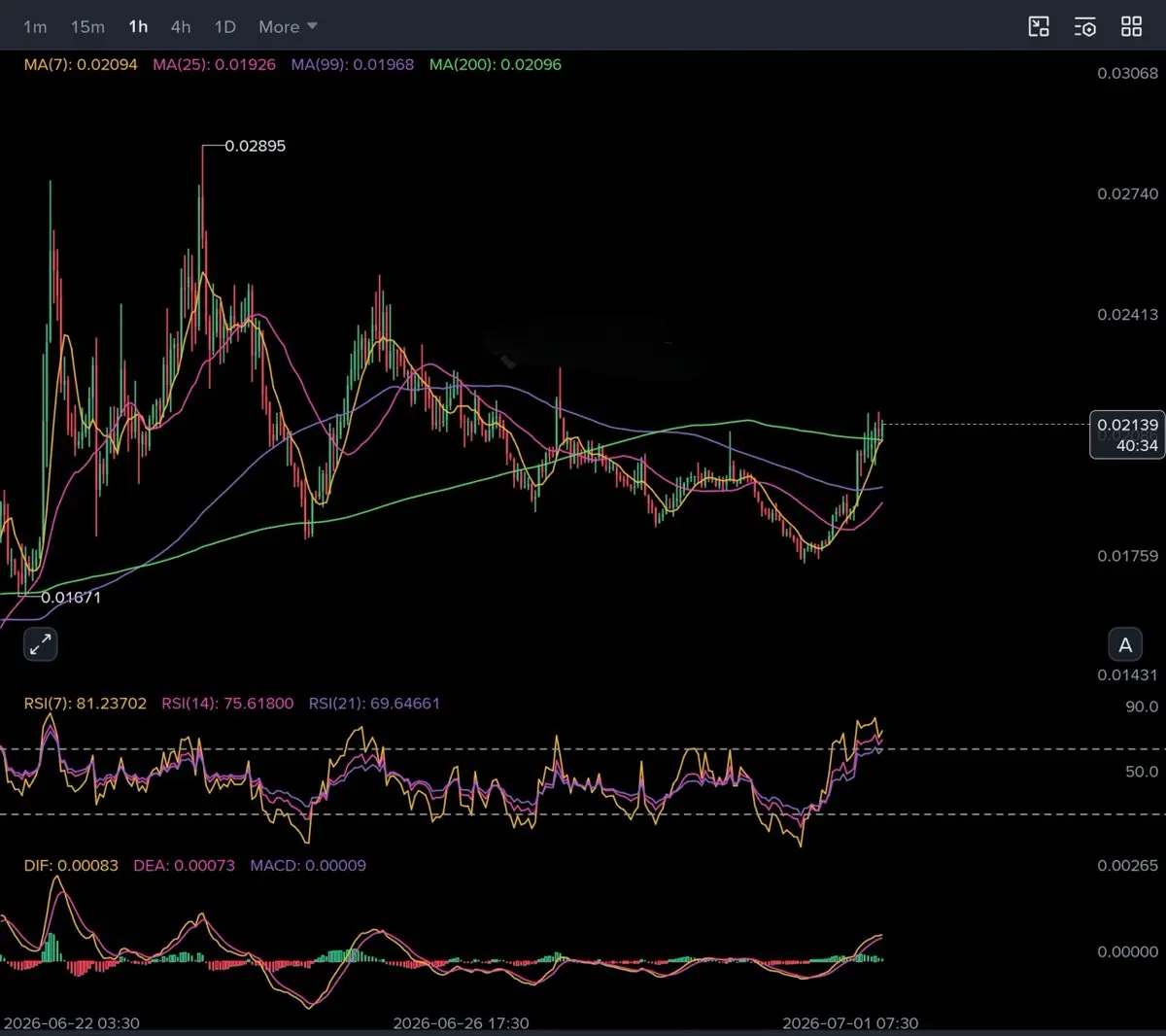Open the multi-chart grid layout icon

1132,26
